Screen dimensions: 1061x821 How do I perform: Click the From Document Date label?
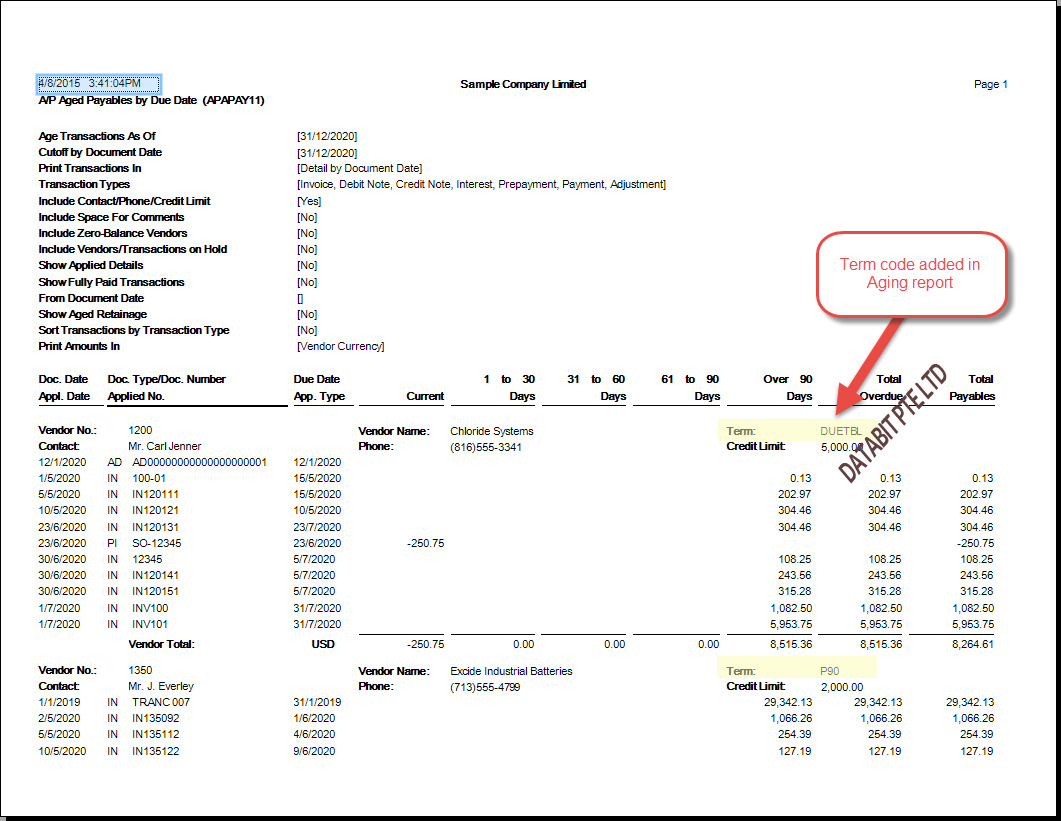click(x=91, y=298)
